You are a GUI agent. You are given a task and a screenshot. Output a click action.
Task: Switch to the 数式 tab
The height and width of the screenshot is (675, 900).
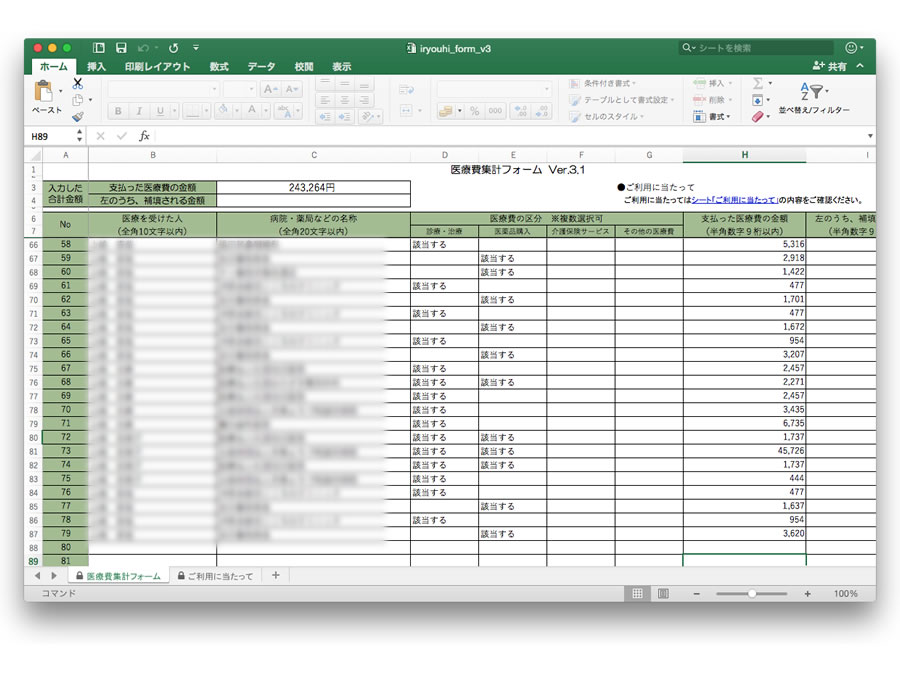click(219, 67)
